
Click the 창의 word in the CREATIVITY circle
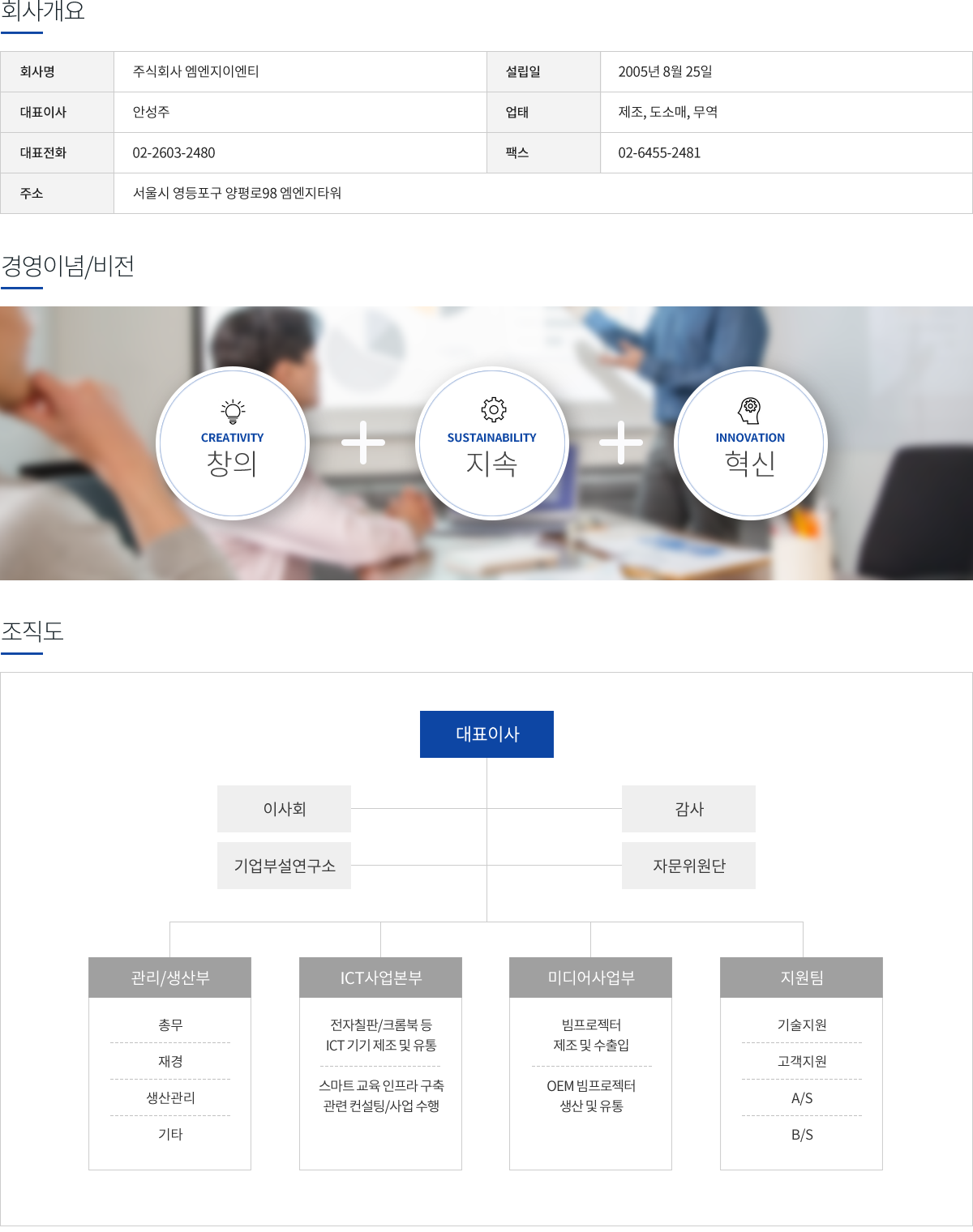point(232,464)
